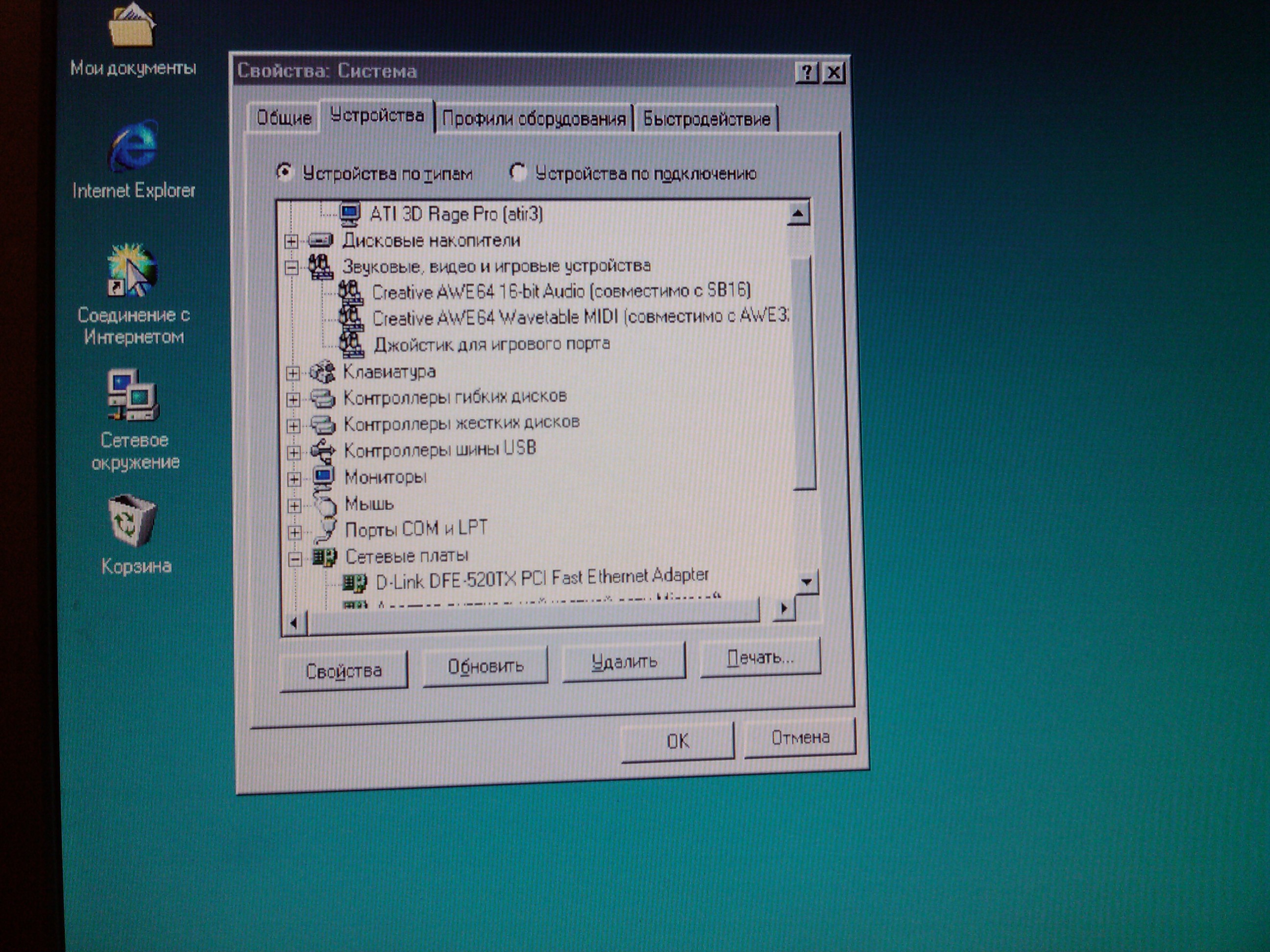Open the Быстродействие tab
Image resolution: width=1270 pixels, height=952 pixels.
tap(706, 119)
